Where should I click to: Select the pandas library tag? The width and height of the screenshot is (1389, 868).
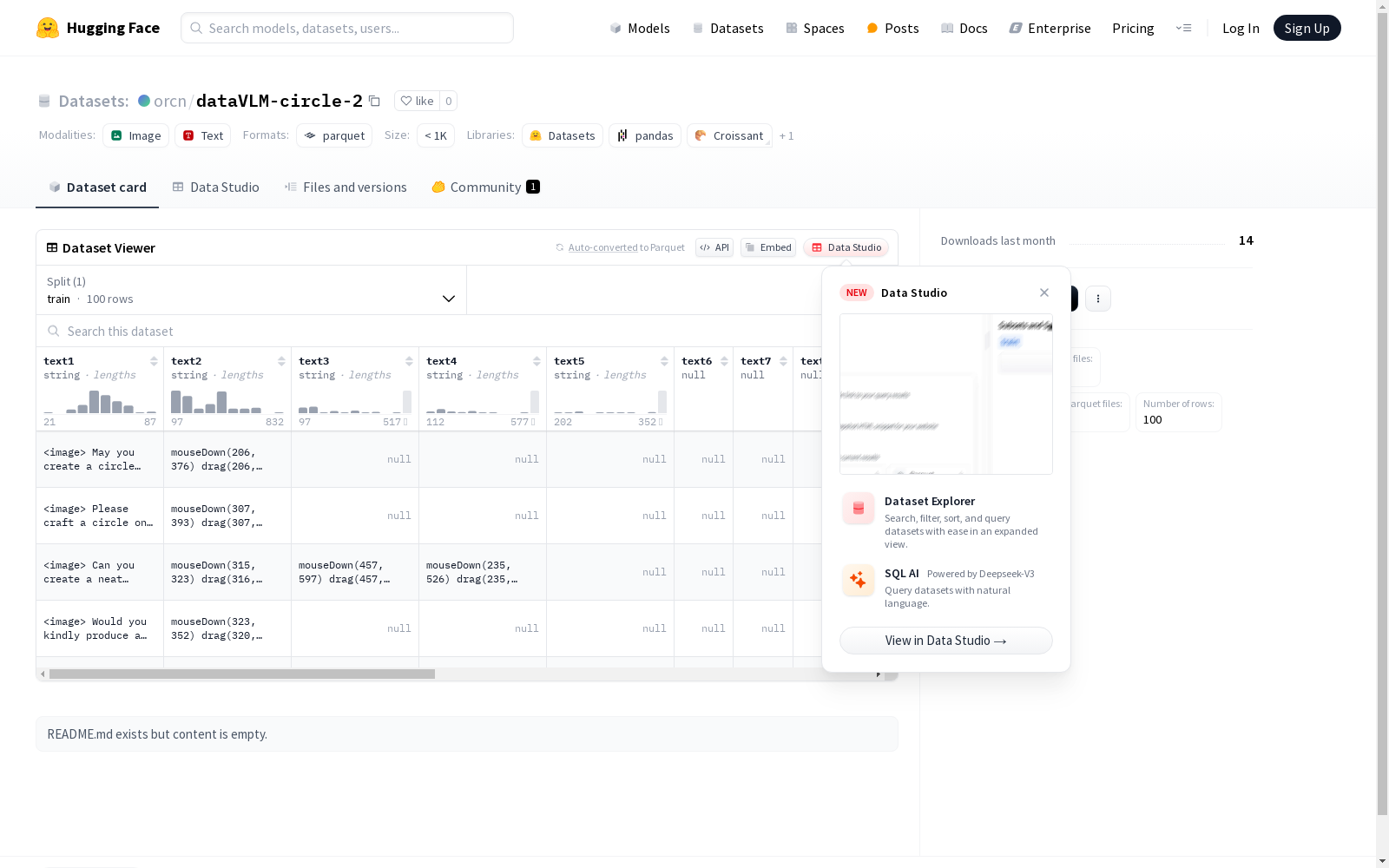[645, 135]
